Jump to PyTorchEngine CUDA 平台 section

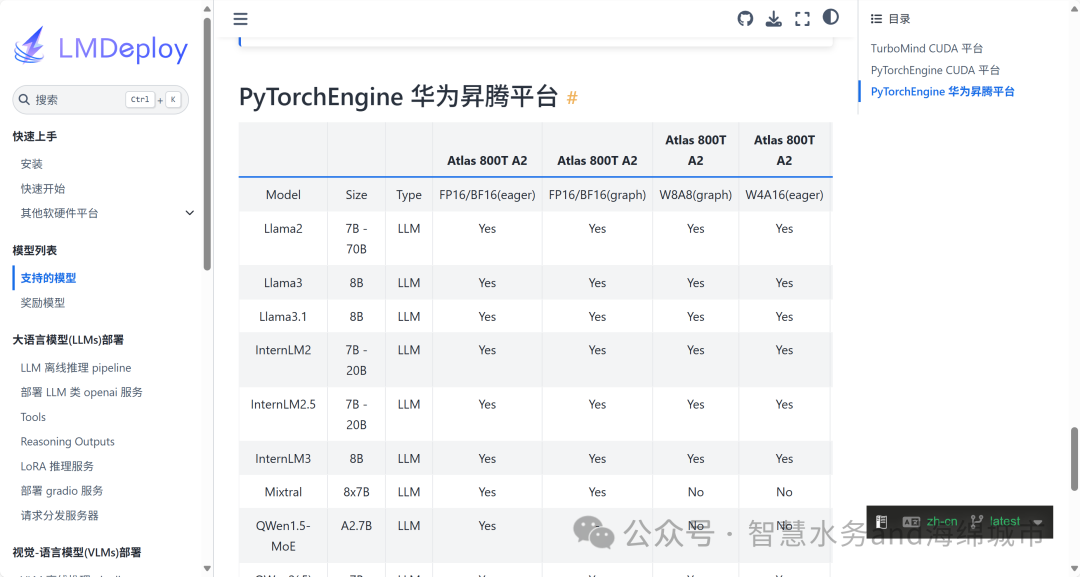[935, 70]
